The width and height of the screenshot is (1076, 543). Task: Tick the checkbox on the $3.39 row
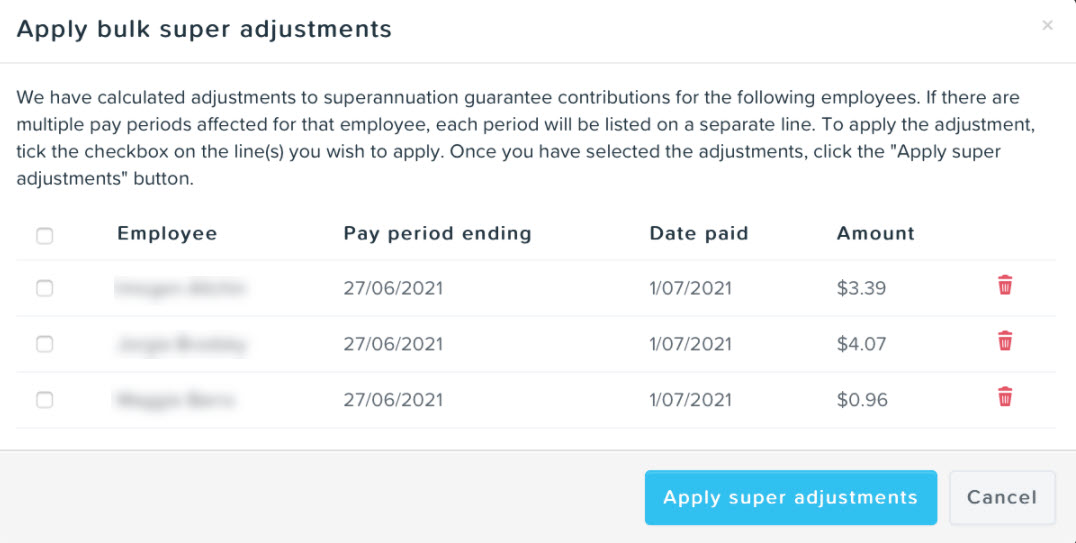(45, 288)
